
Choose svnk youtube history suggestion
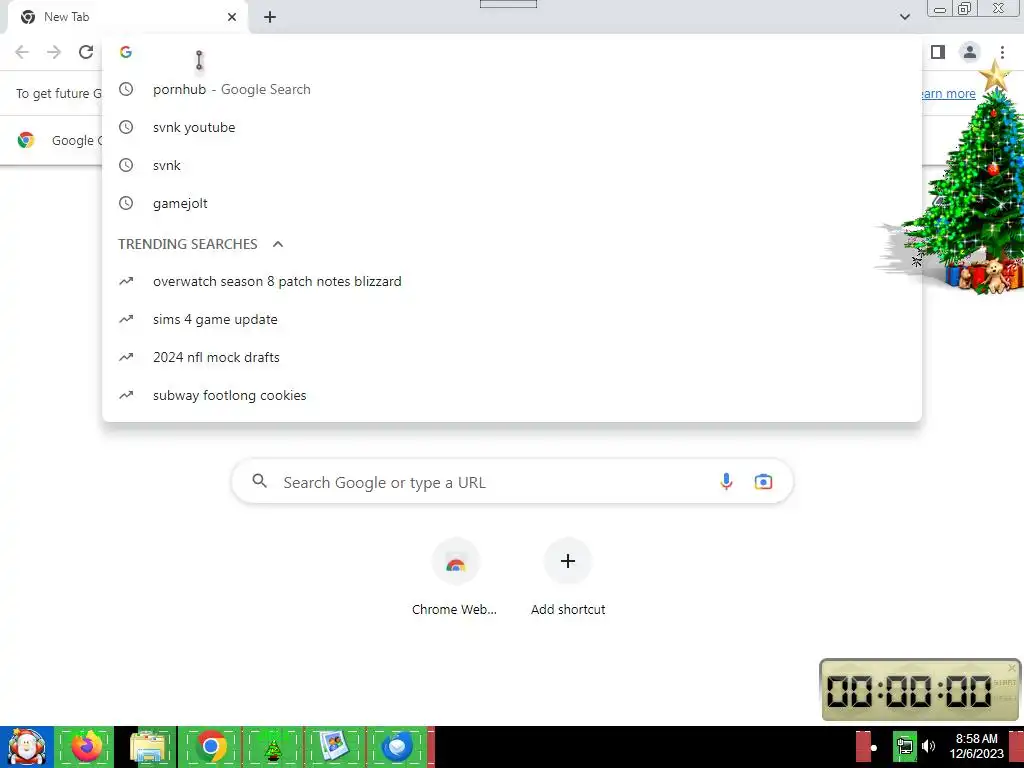(512, 127)
